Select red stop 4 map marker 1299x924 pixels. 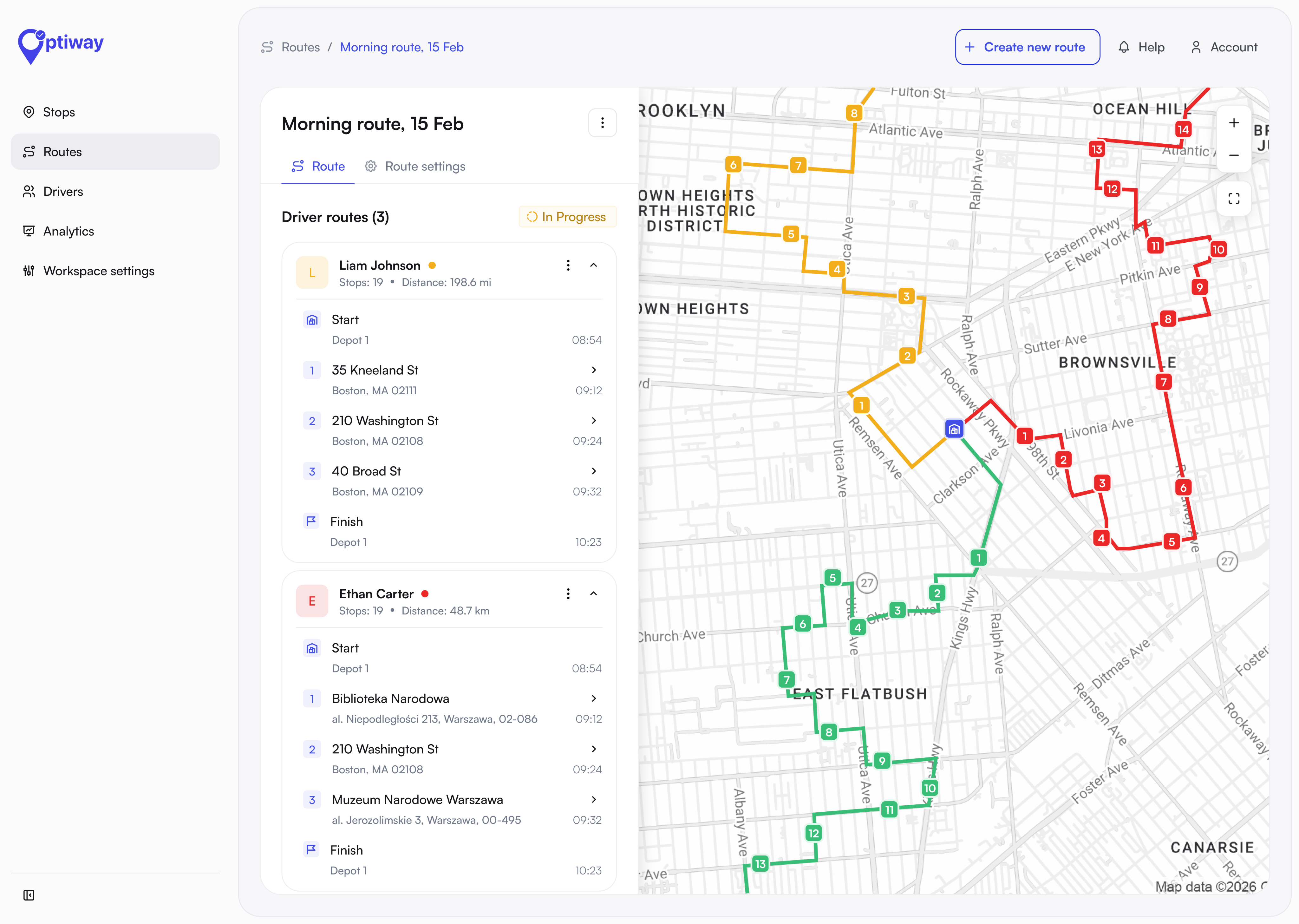(x=1101, y=538)
